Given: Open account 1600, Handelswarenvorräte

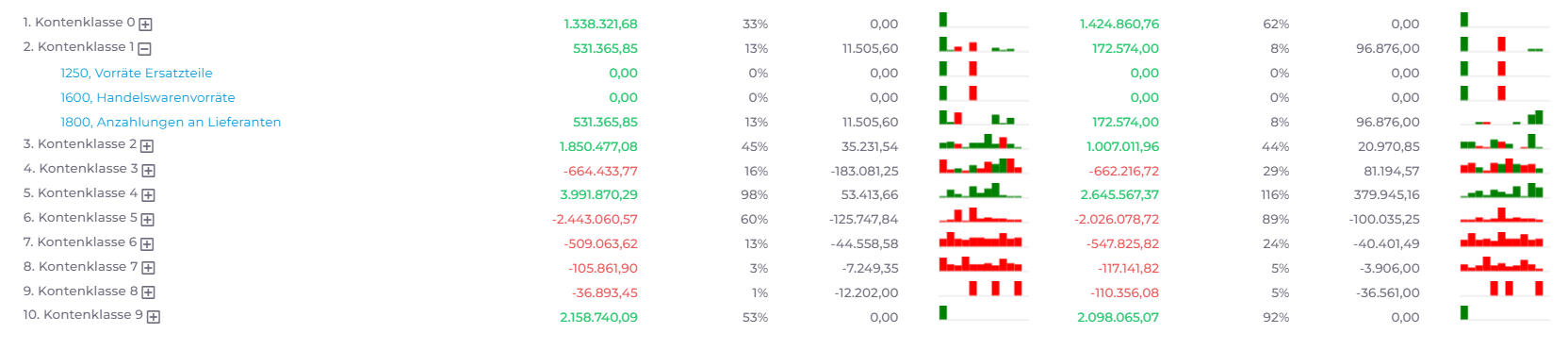Looking at the screenshot, I should 148,97.
